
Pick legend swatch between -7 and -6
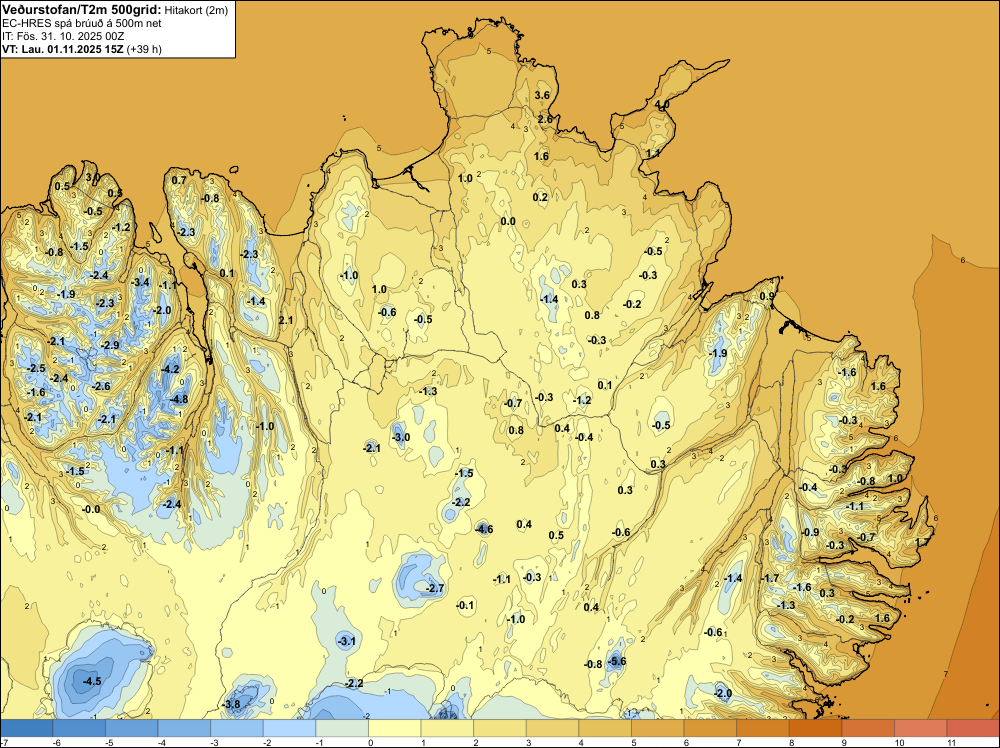(27, 728)
